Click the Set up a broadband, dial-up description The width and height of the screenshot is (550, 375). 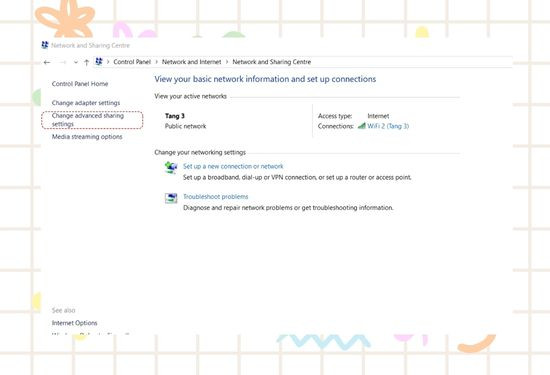(x=297, y=178)
